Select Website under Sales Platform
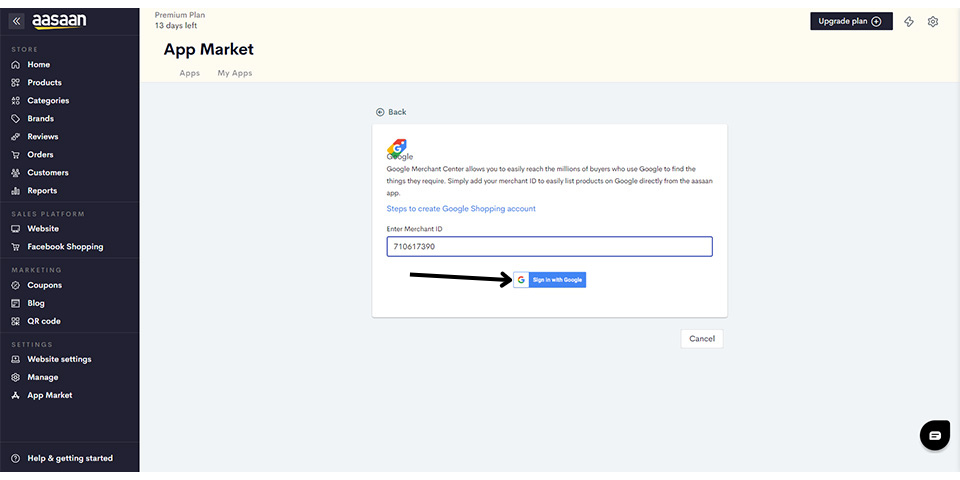Screen dimensions: 960x480 pyautogui.click(x=43, y=229)
